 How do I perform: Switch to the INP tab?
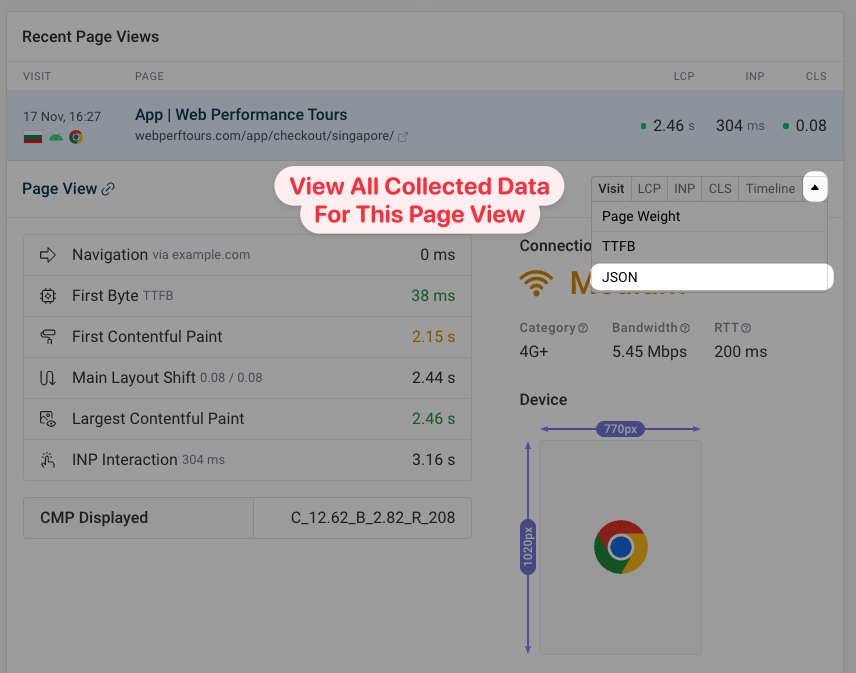[x=684, y=188]
